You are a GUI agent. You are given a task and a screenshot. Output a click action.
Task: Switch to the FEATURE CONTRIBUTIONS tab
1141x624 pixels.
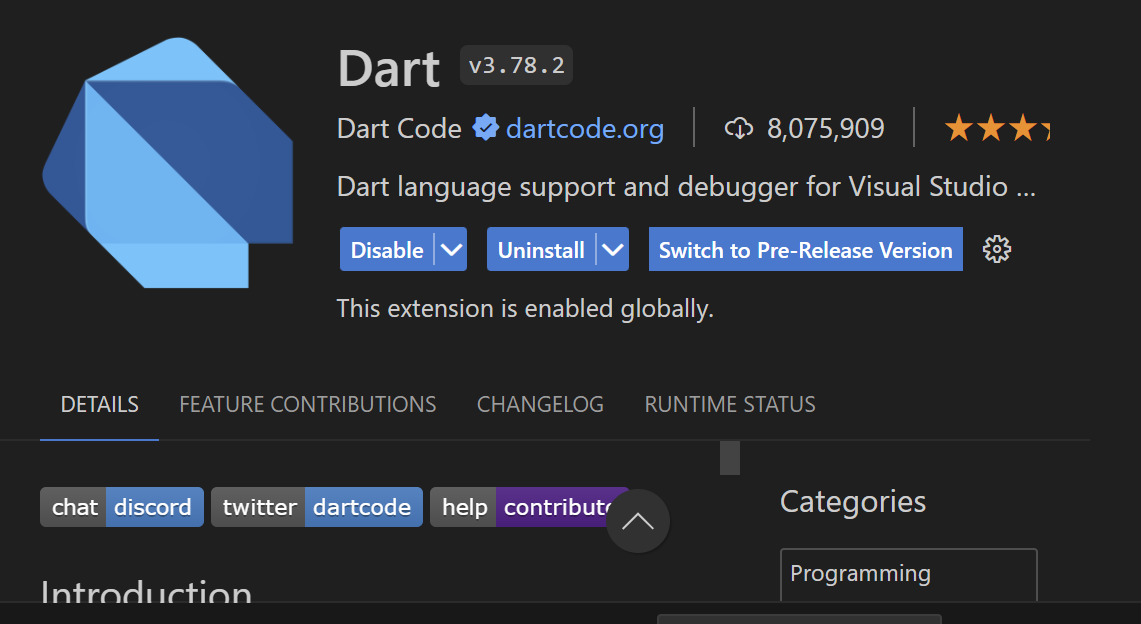pyautogui.click(x=308, y=404)
